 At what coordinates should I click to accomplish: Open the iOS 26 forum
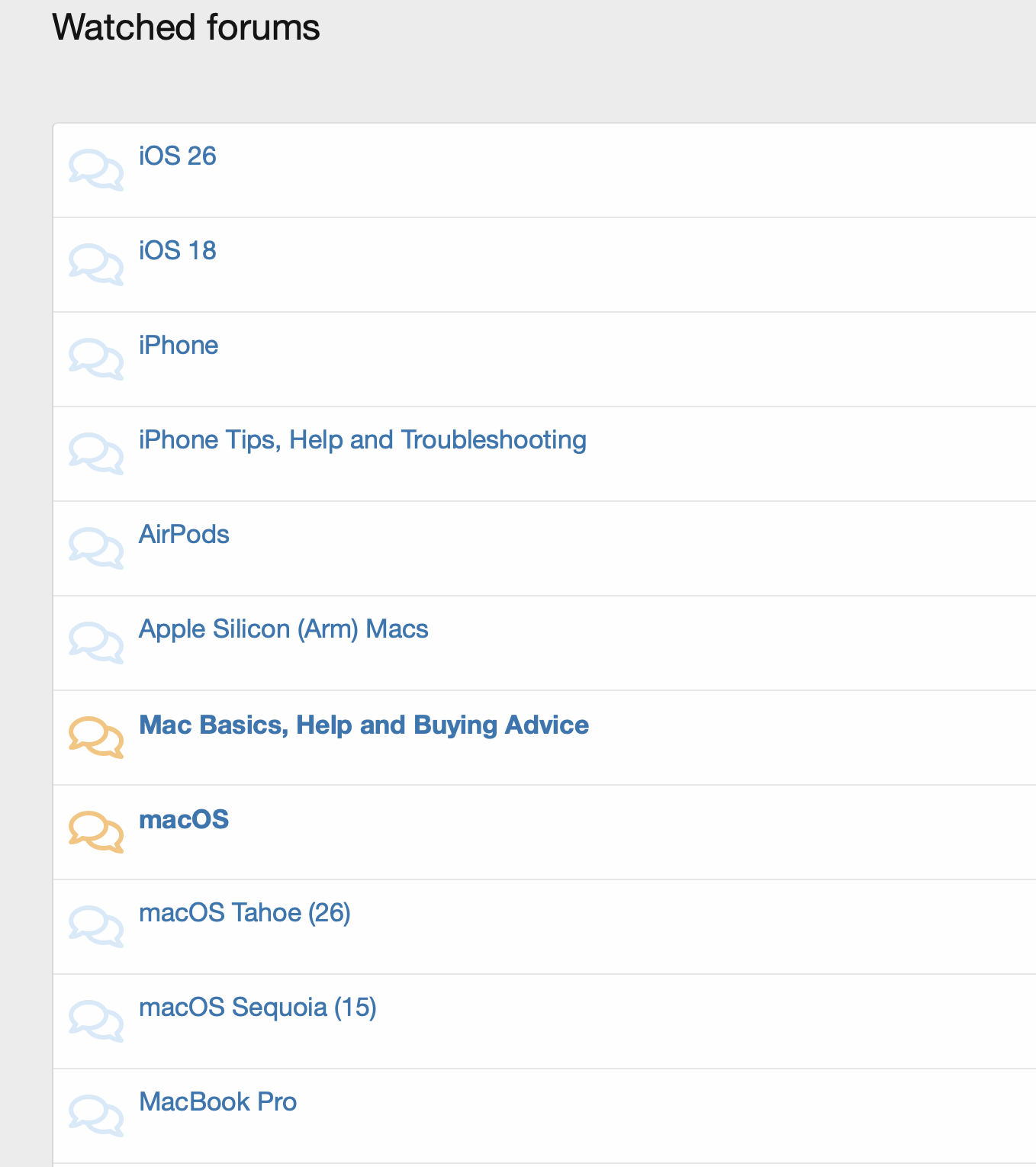178,156
